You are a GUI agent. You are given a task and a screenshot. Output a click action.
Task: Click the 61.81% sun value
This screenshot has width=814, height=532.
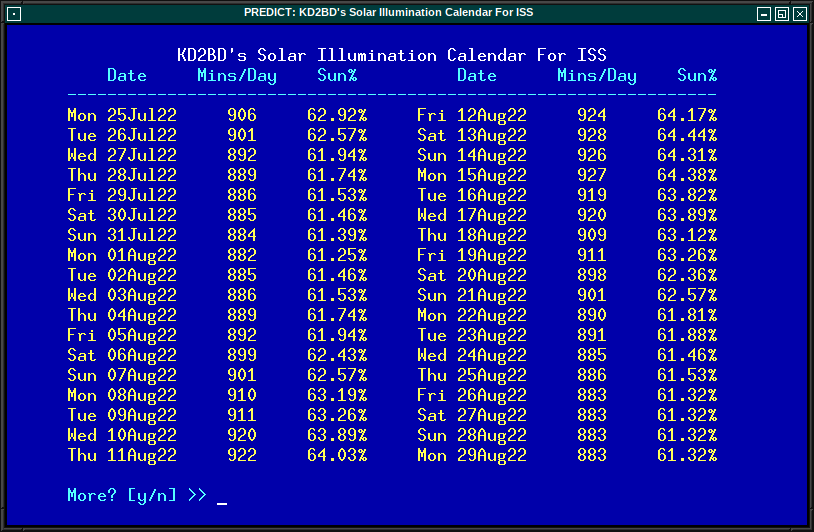pyautogui.click(x=687, y=315)
